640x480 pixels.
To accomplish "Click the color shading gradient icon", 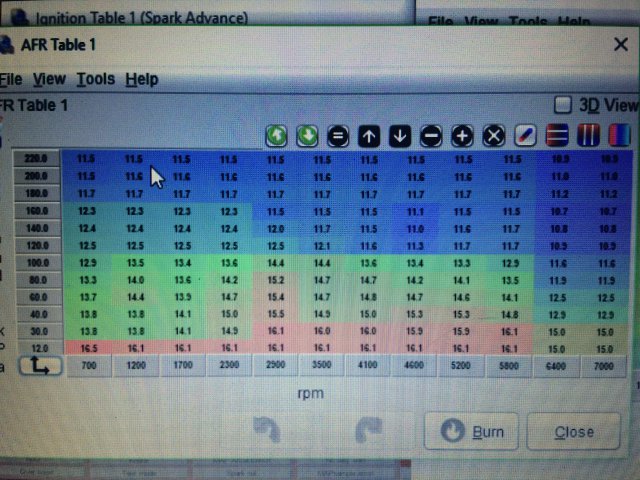I will (x=620, y=135).
